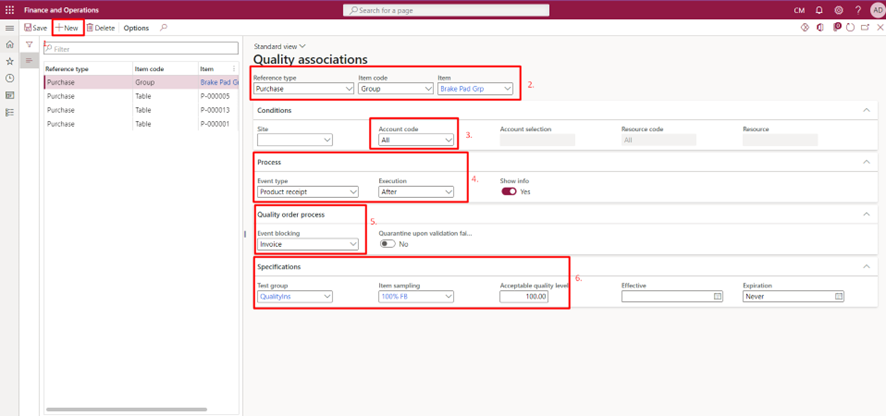This screenshot has width=886, height=416.
Task: Open the Expiration date calendar picker
Action: (x=839, y=296)
